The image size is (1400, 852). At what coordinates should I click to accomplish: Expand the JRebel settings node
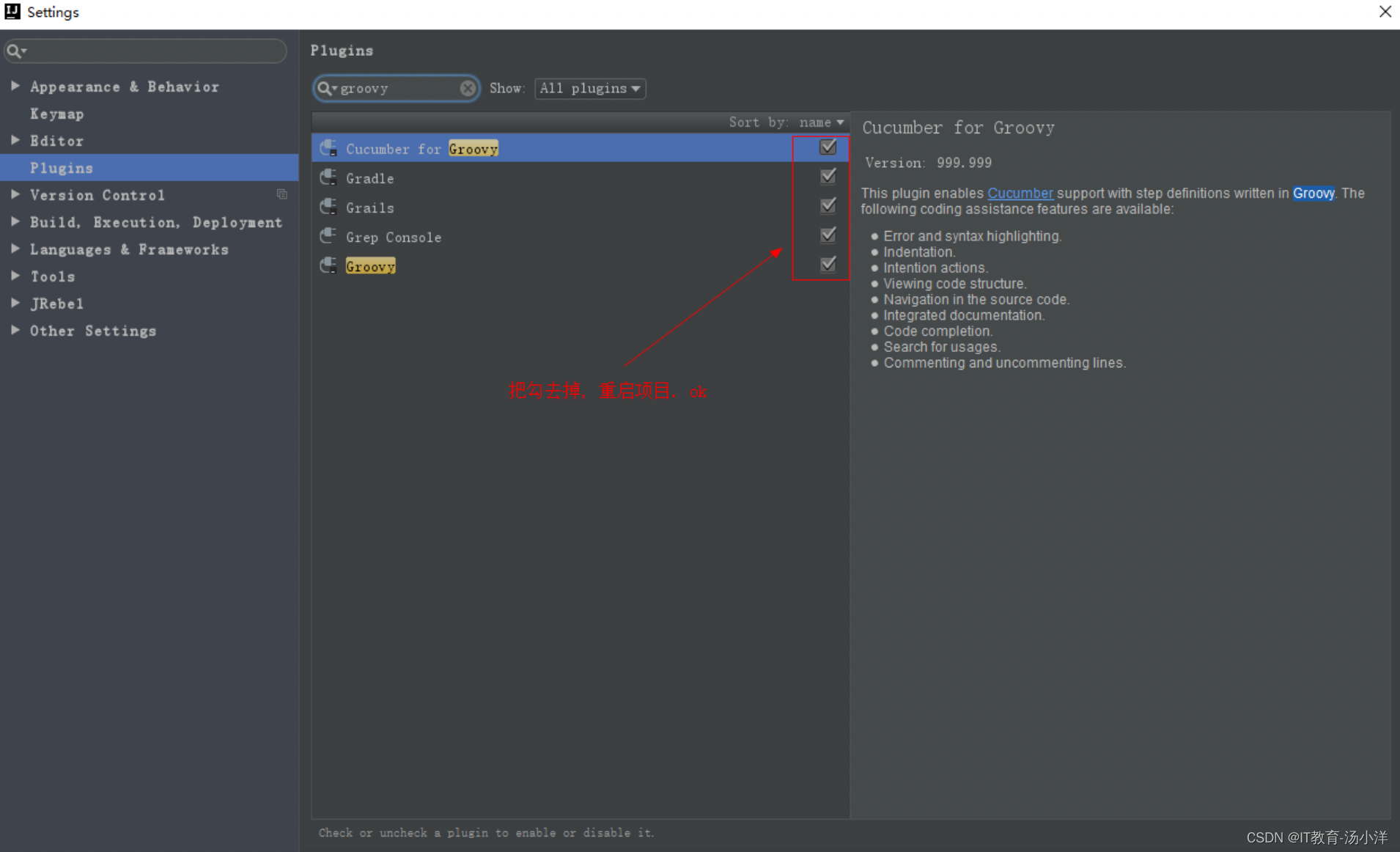click(x=15, y=303)
